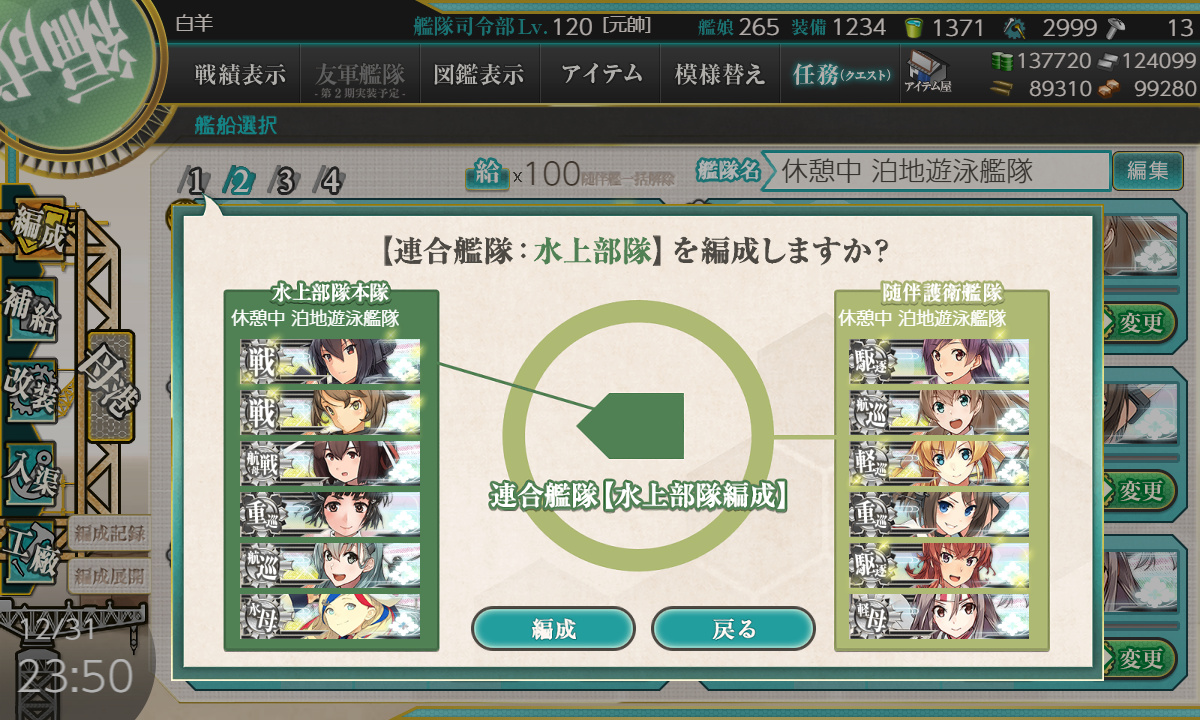The image size is (1200, 720).
Task: Switch to fleet number 3 tab
Action: click(x=285, y=181)
